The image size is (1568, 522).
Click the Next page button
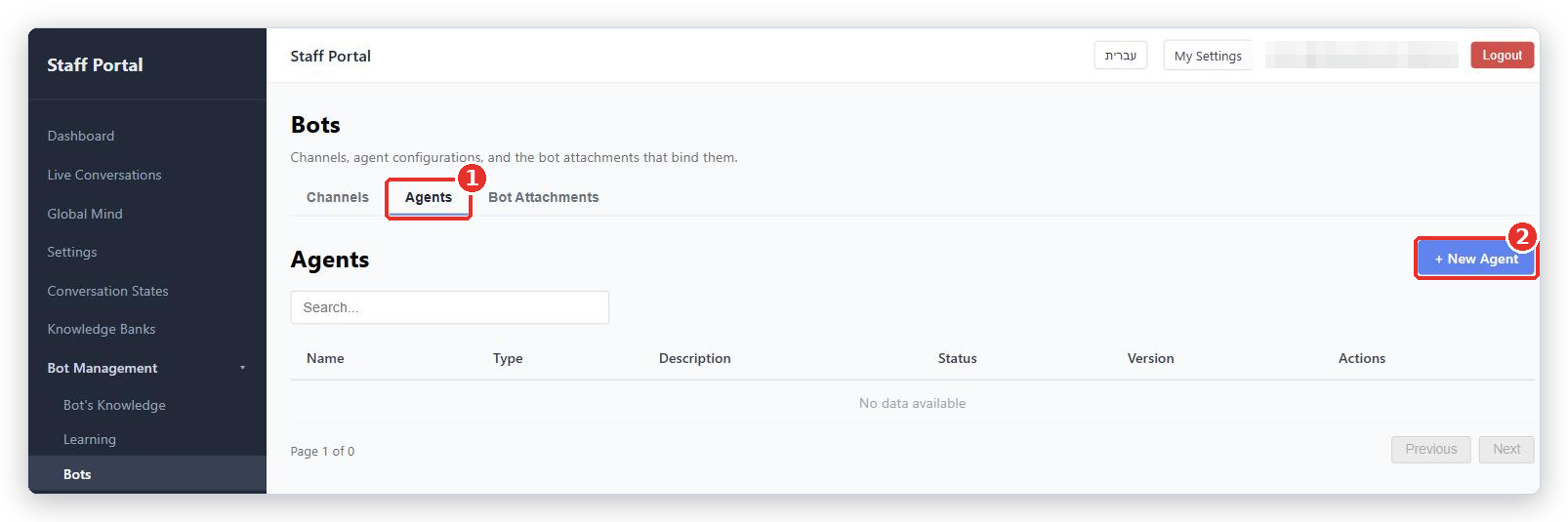(1506, 449)
